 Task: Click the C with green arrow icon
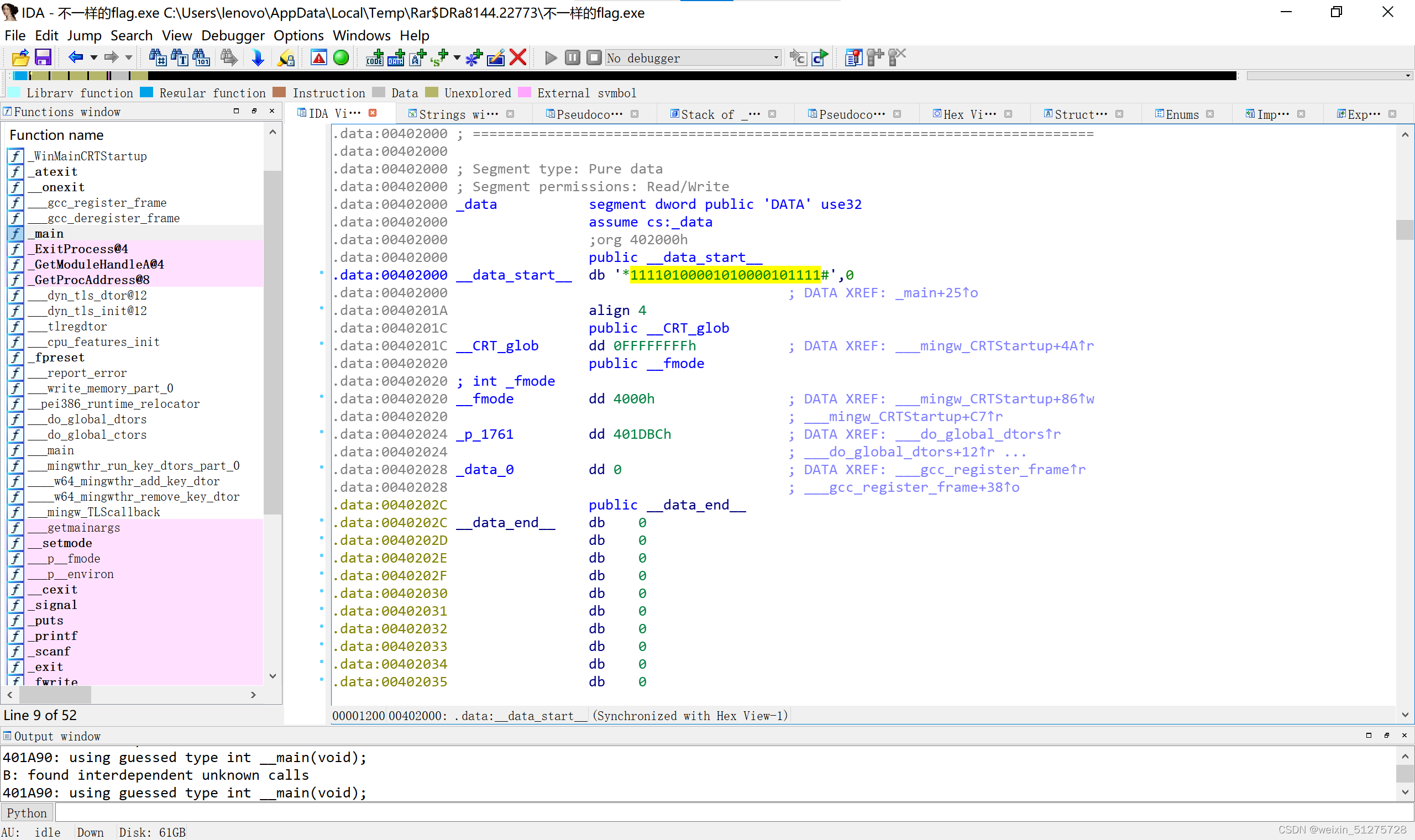pyautogui.click(x=820, y=57)
